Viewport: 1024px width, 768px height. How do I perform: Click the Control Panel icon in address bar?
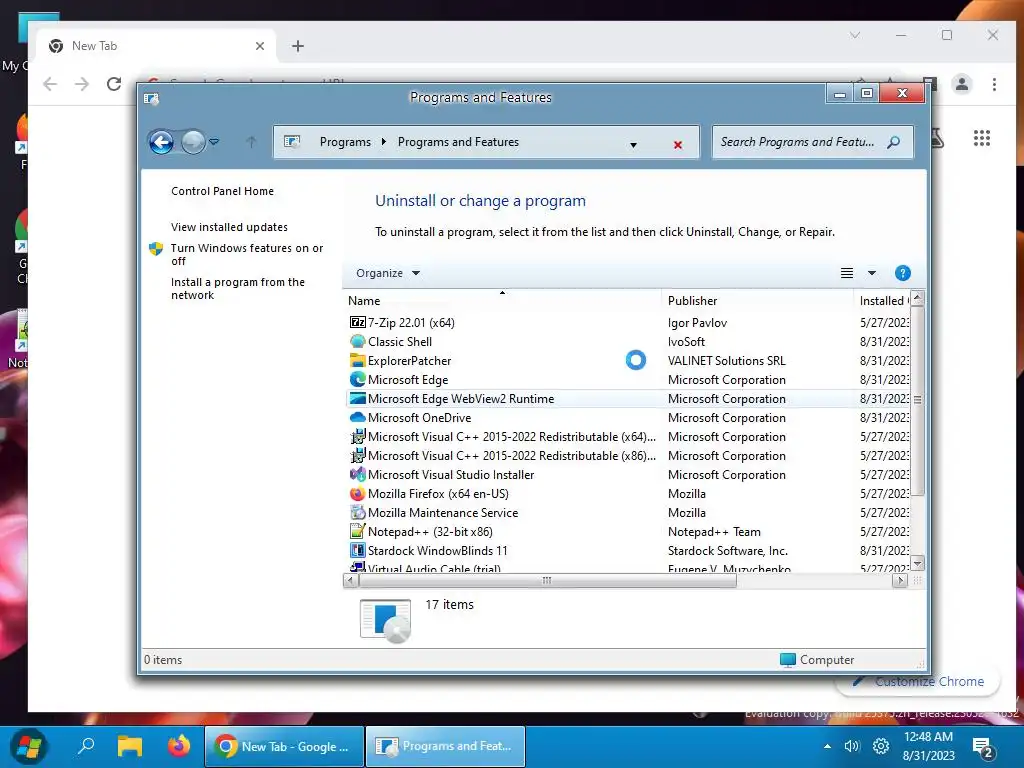point(292,142)
